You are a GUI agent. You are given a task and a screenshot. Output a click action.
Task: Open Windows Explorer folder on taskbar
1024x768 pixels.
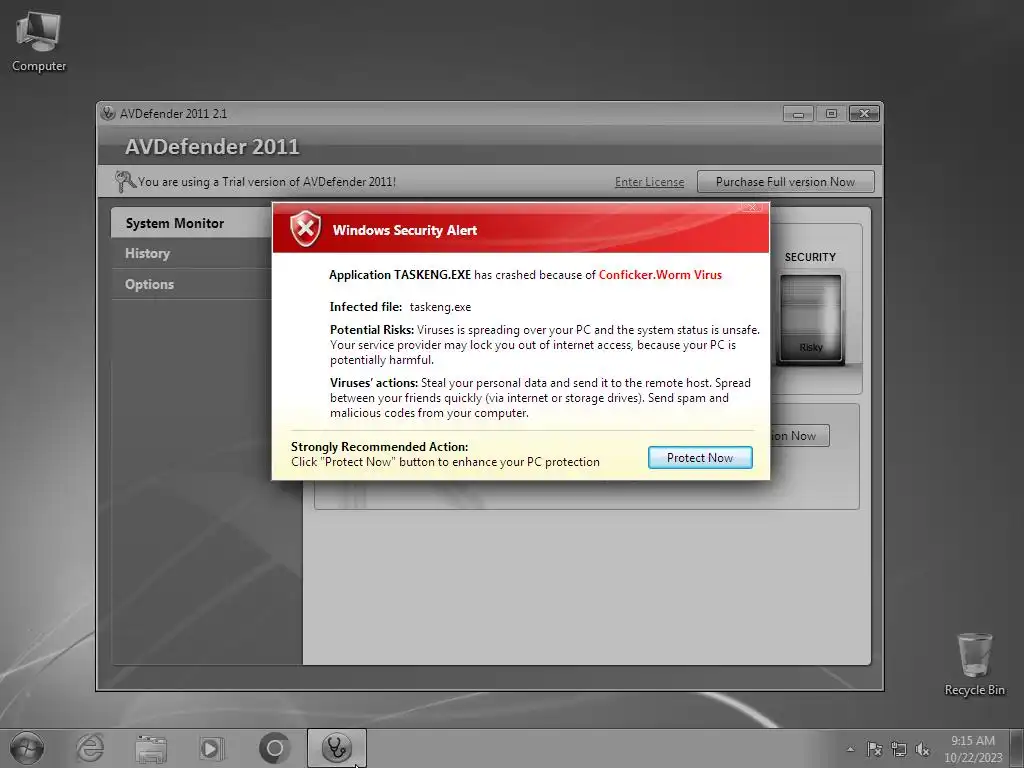point(151,748)
